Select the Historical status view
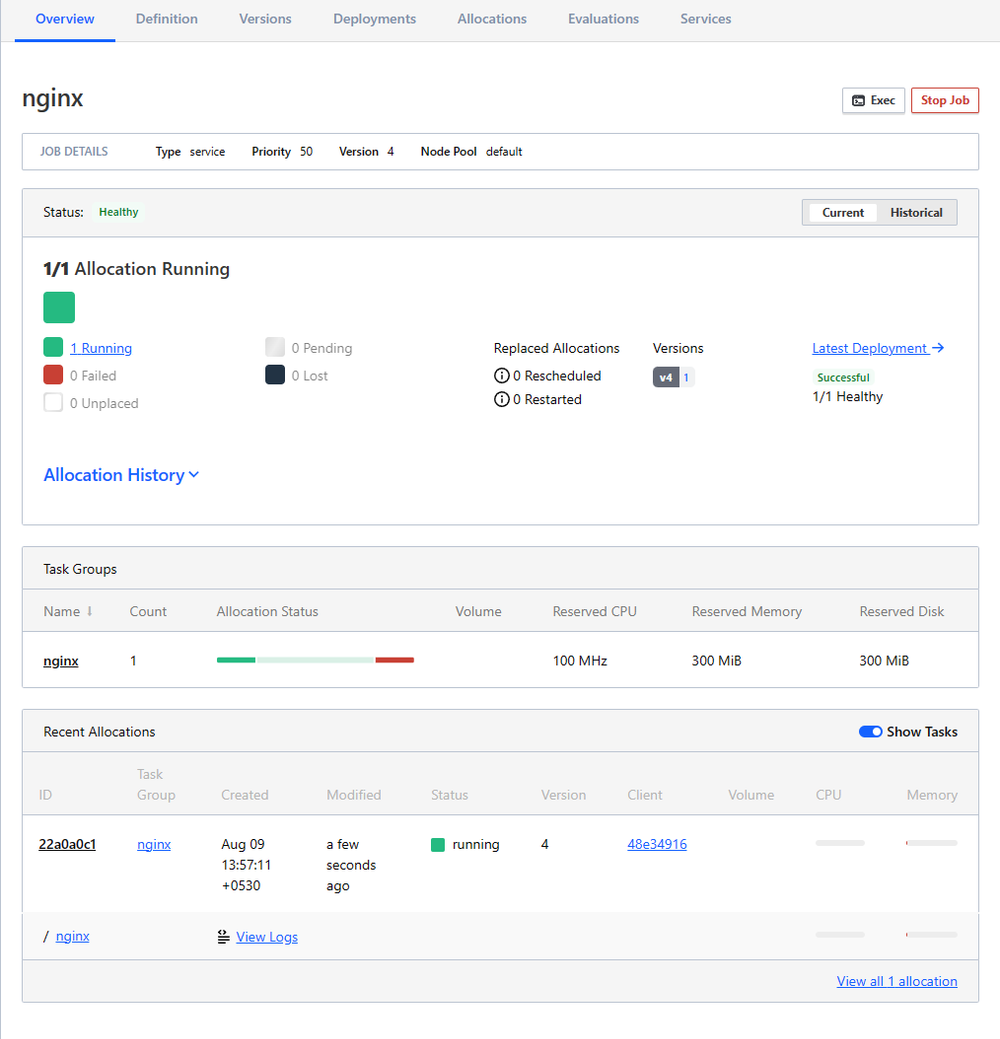The height and width of the screenshot is (1039, 1000). pyautogui.click(x=916, y=213)
